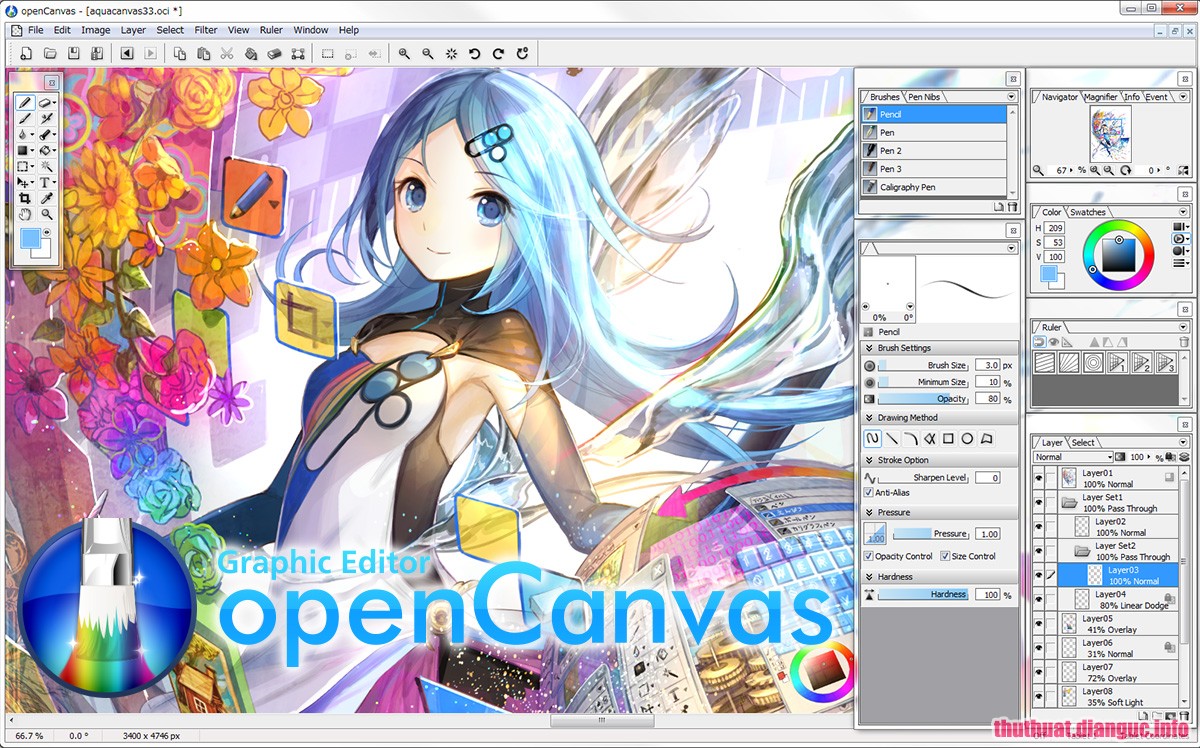Enable the Anti-Alias option
Screen dimensions: 1200x748
click(868, 492)
